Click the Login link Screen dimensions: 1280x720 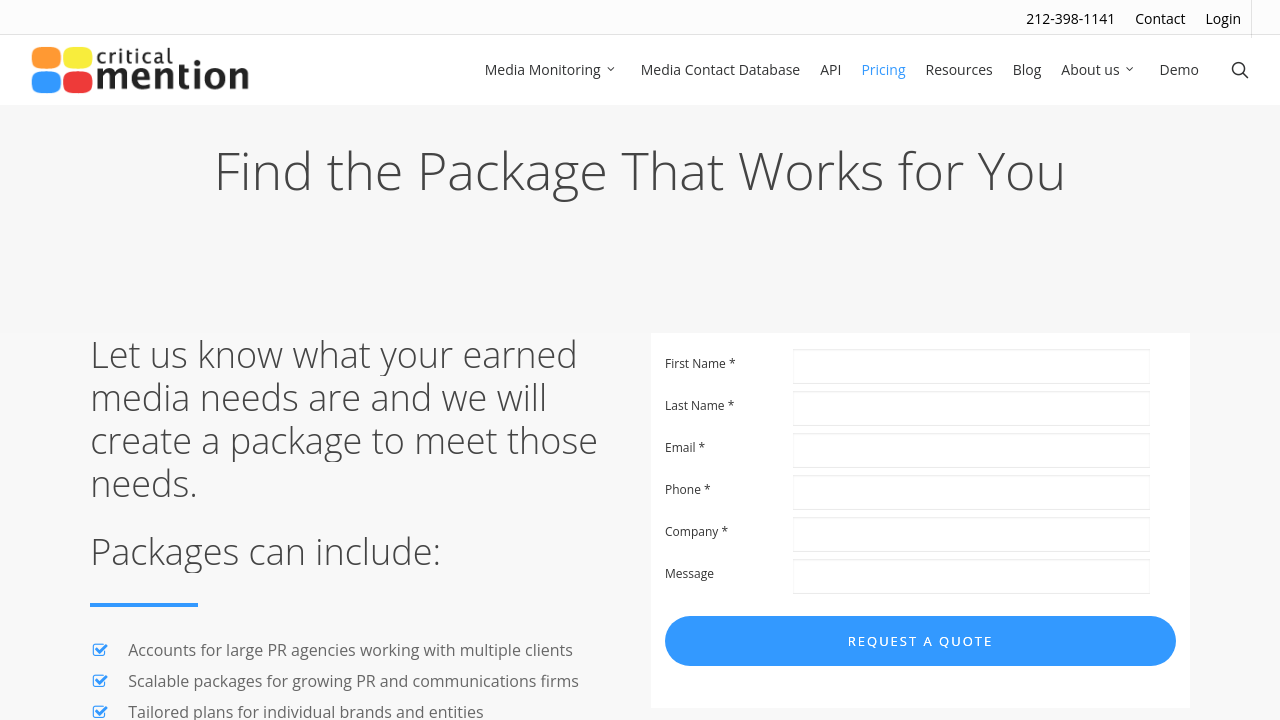tap(1223, 19)
